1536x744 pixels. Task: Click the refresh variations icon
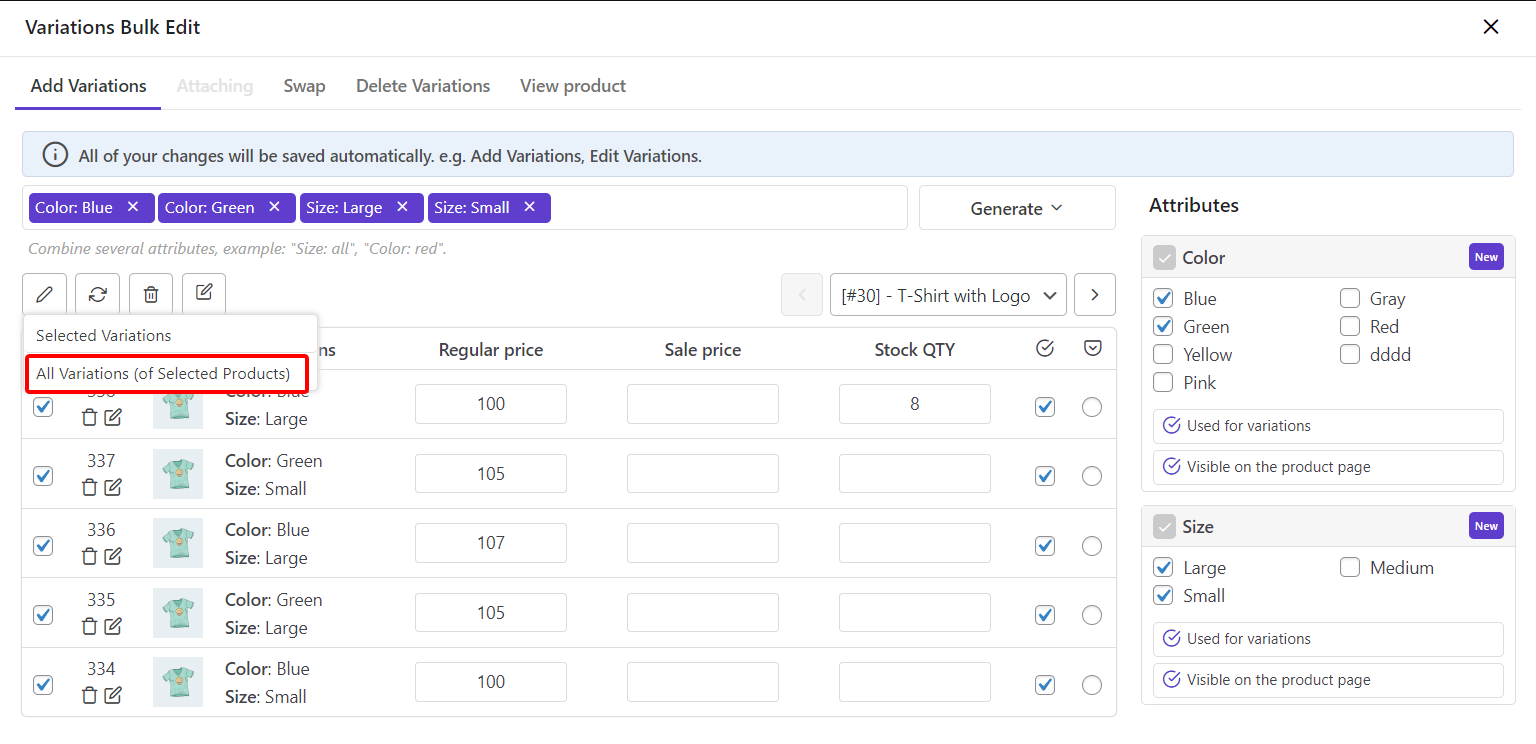pyautogui.click(x=97, y=295)
